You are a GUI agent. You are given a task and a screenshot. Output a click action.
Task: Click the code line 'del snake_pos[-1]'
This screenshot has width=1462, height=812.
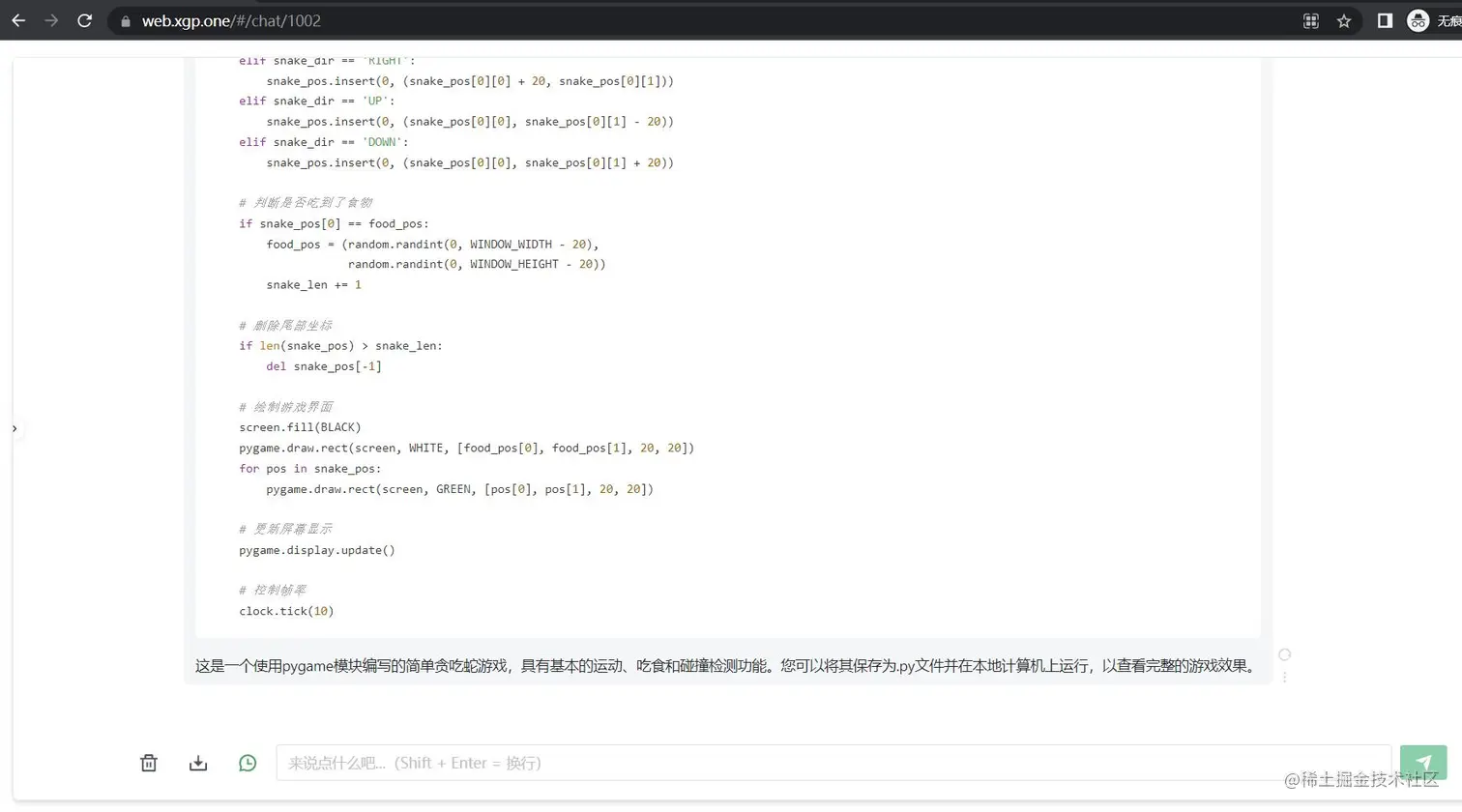(324, 366)
